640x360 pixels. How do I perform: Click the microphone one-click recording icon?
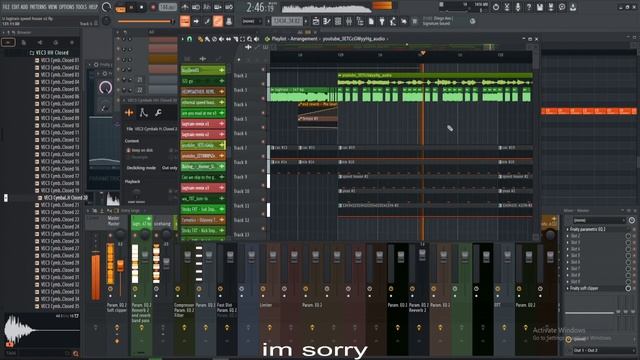tap(518, 7)
